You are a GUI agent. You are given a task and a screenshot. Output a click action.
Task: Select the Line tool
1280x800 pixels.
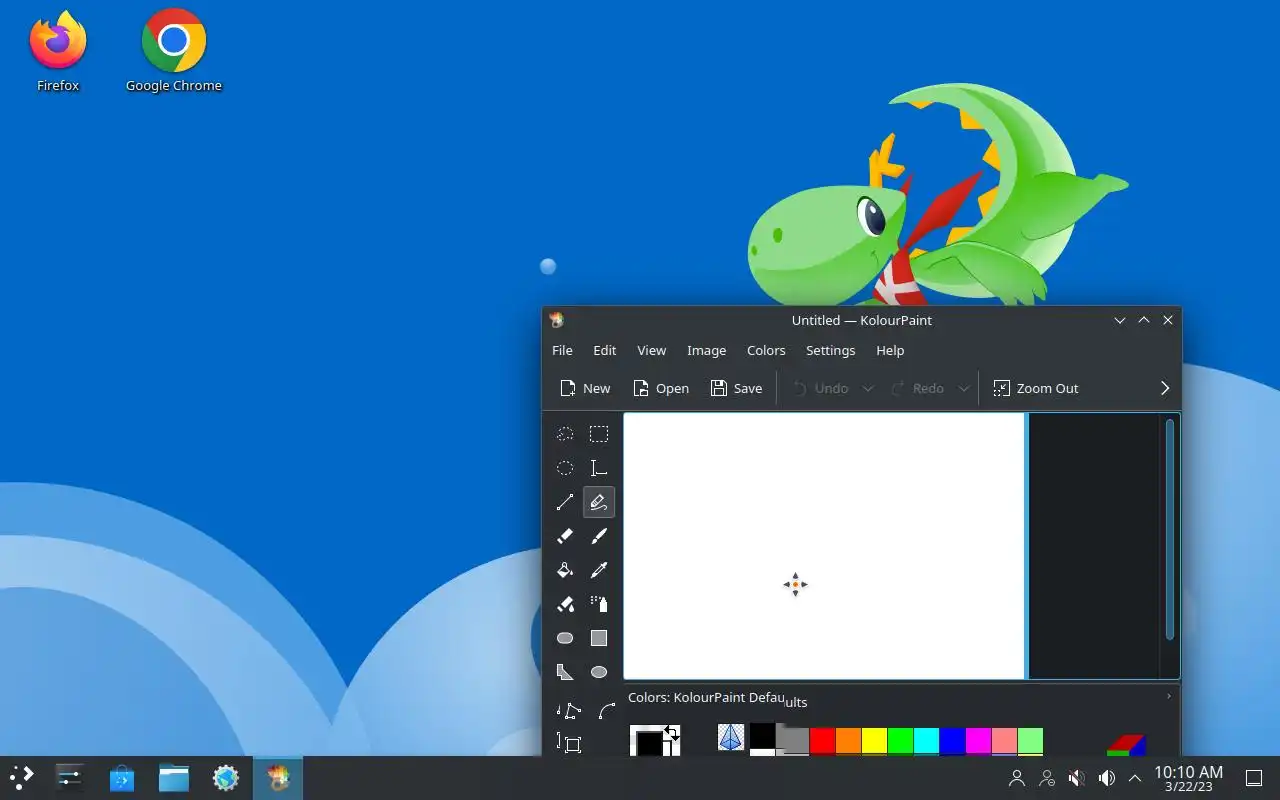(565, 502)
